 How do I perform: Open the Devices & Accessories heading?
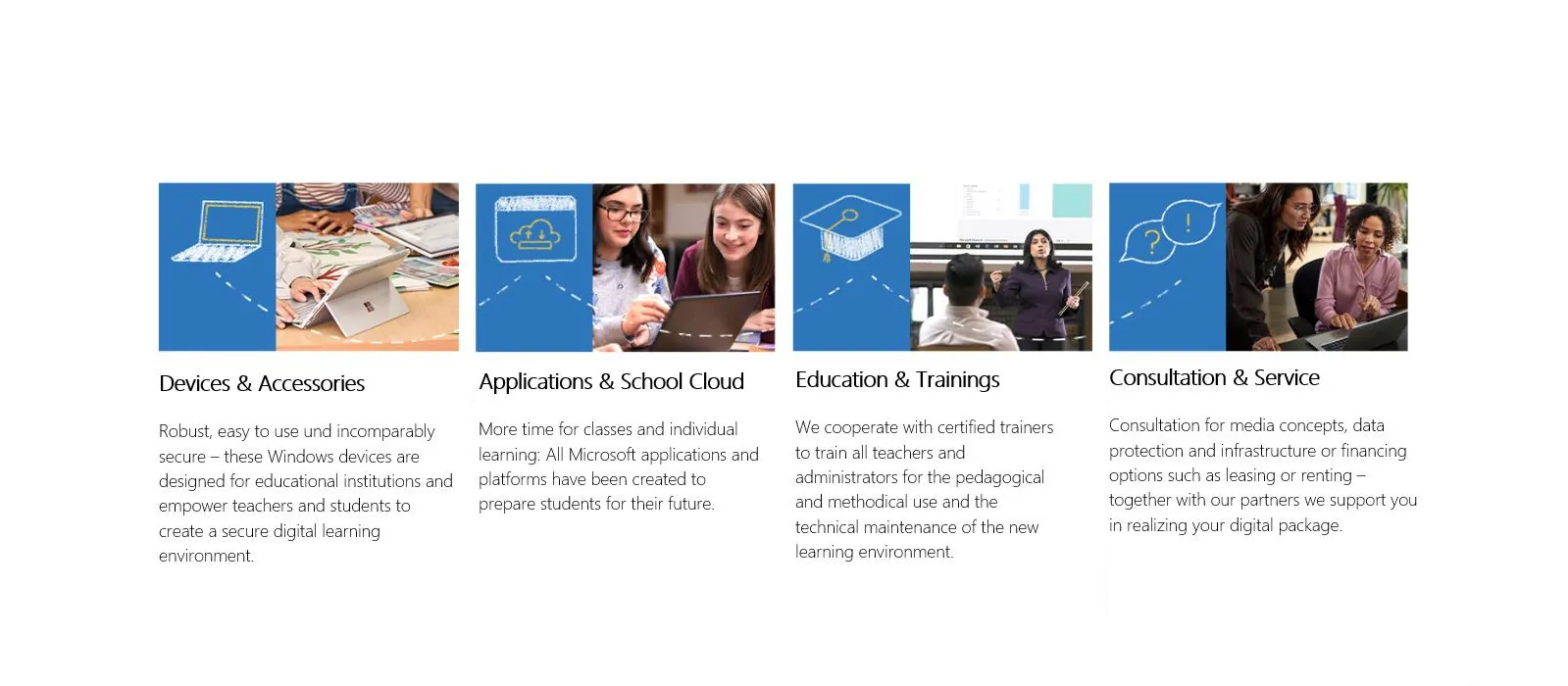click(262, 383)
